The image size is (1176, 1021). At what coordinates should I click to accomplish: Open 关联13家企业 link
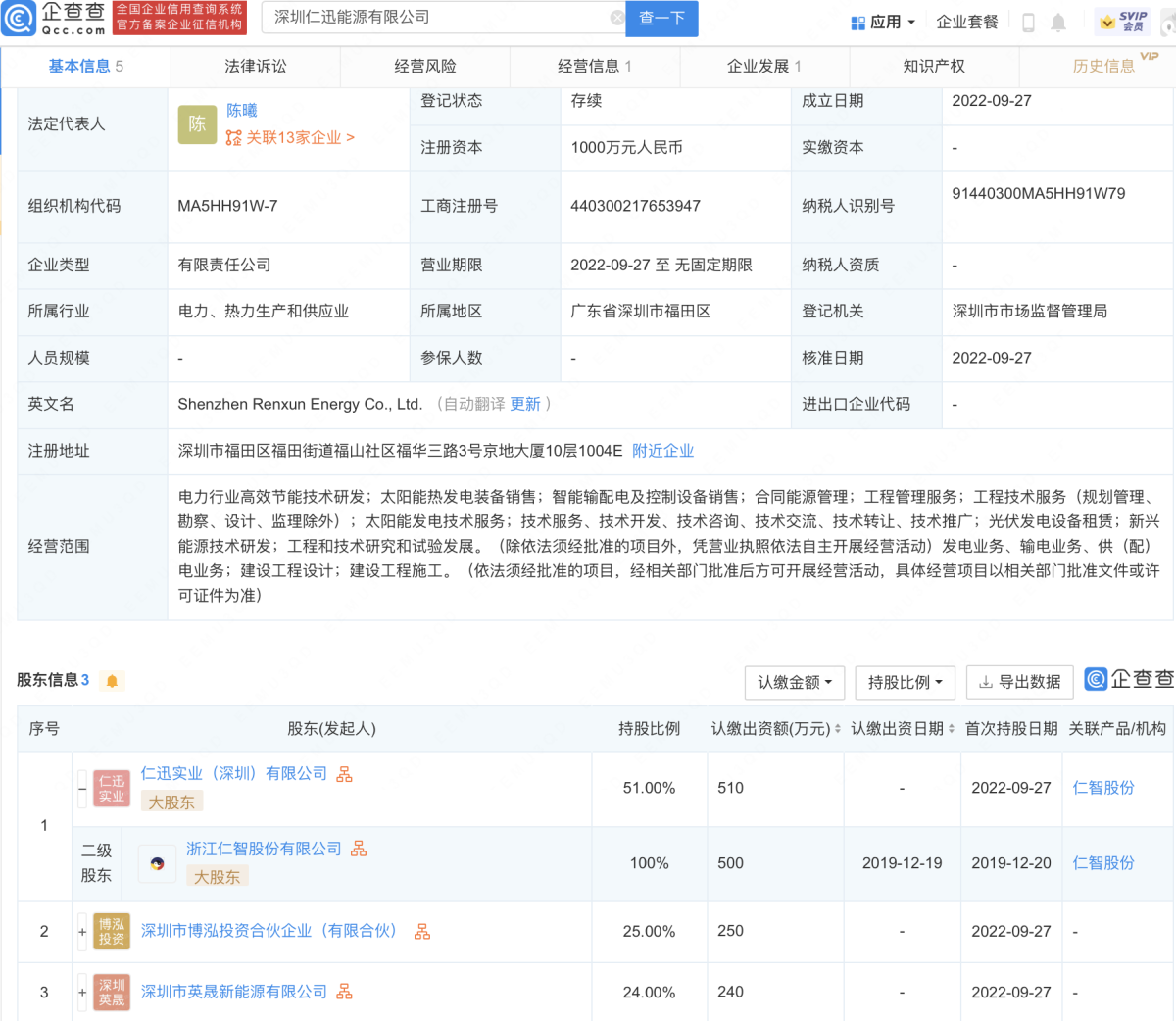tap(290, 138)
